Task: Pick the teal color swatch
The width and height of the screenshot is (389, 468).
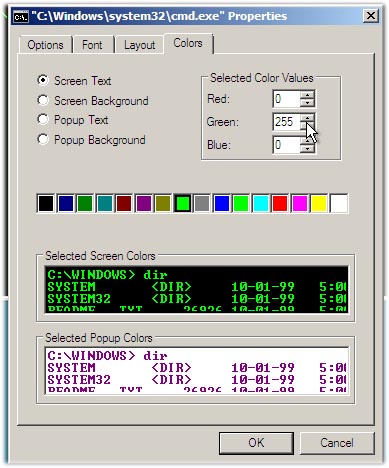Action: pyautogui.click(x=104, y=203)
